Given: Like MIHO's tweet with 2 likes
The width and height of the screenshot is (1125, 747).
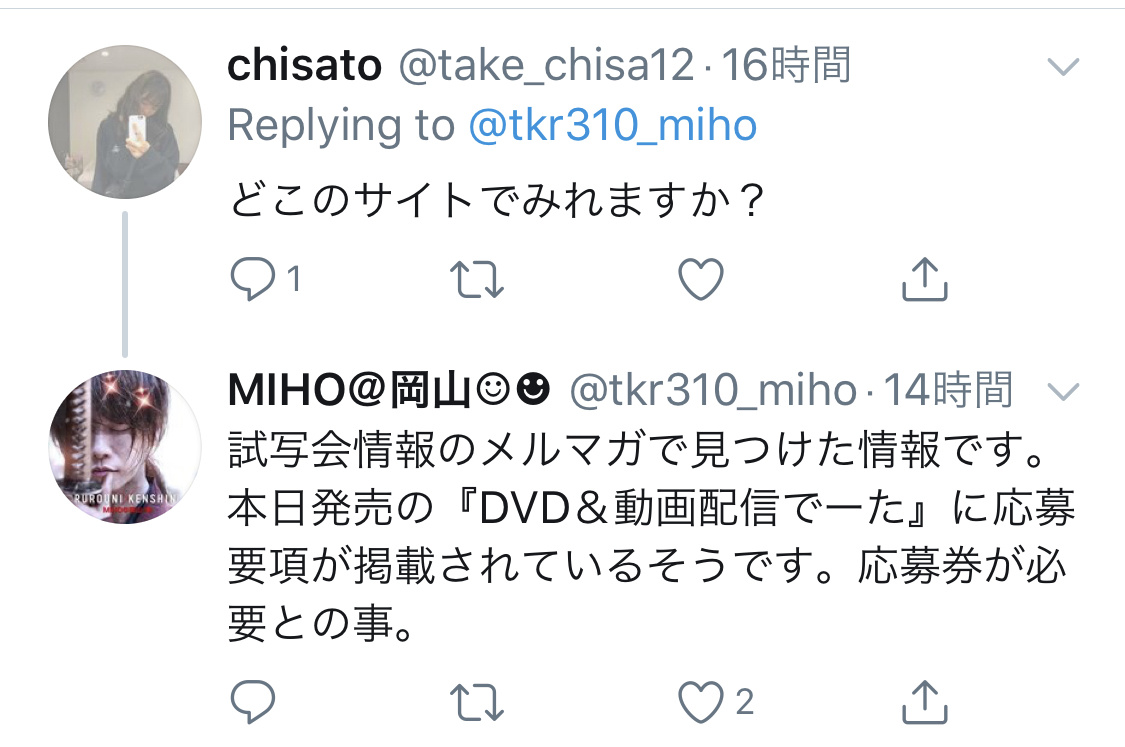Looking at the screenshot, I should click(701, 702).
